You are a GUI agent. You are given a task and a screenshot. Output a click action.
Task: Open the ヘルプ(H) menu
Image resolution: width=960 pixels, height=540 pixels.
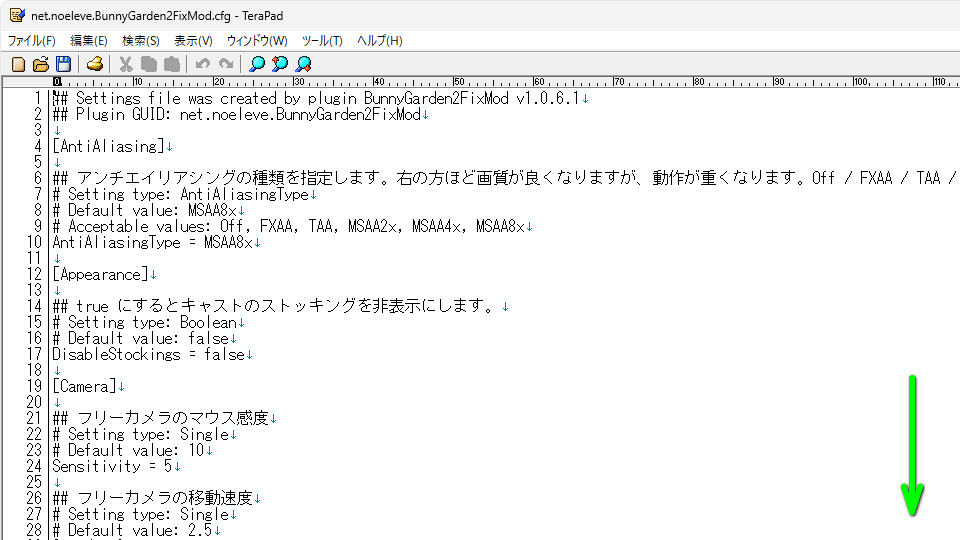(x=380, y=41)
